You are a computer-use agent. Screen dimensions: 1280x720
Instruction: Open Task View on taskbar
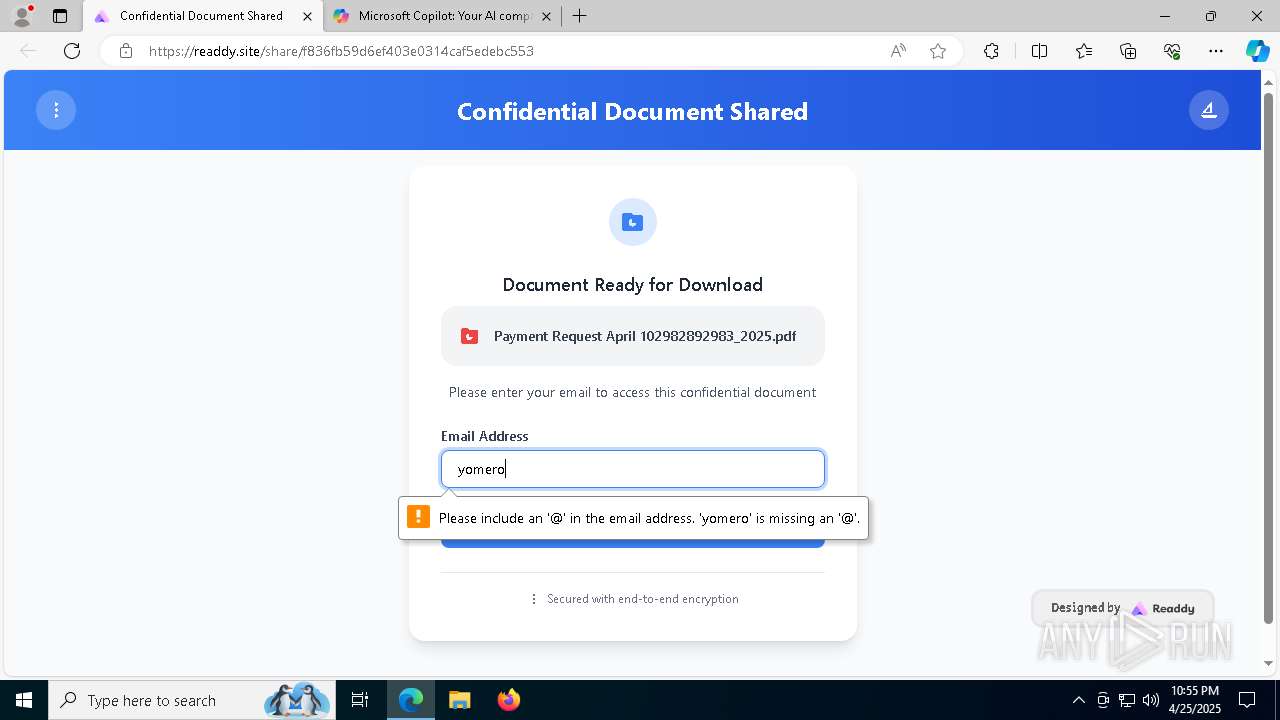click(360, 700)
